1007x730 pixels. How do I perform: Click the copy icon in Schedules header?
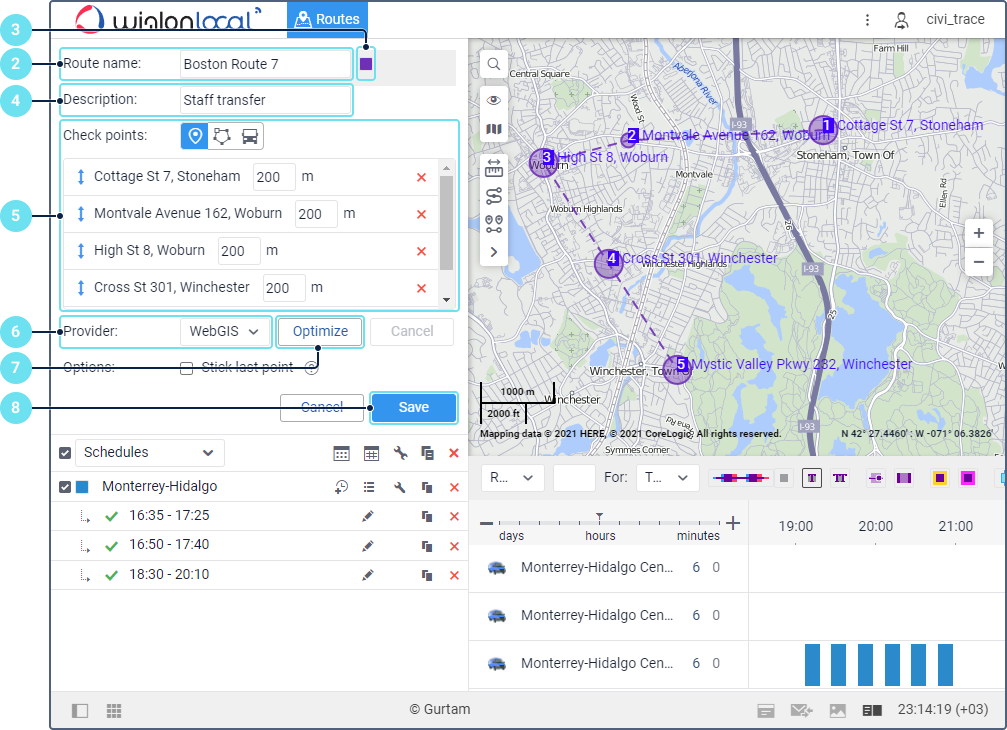tap(427, 453)
